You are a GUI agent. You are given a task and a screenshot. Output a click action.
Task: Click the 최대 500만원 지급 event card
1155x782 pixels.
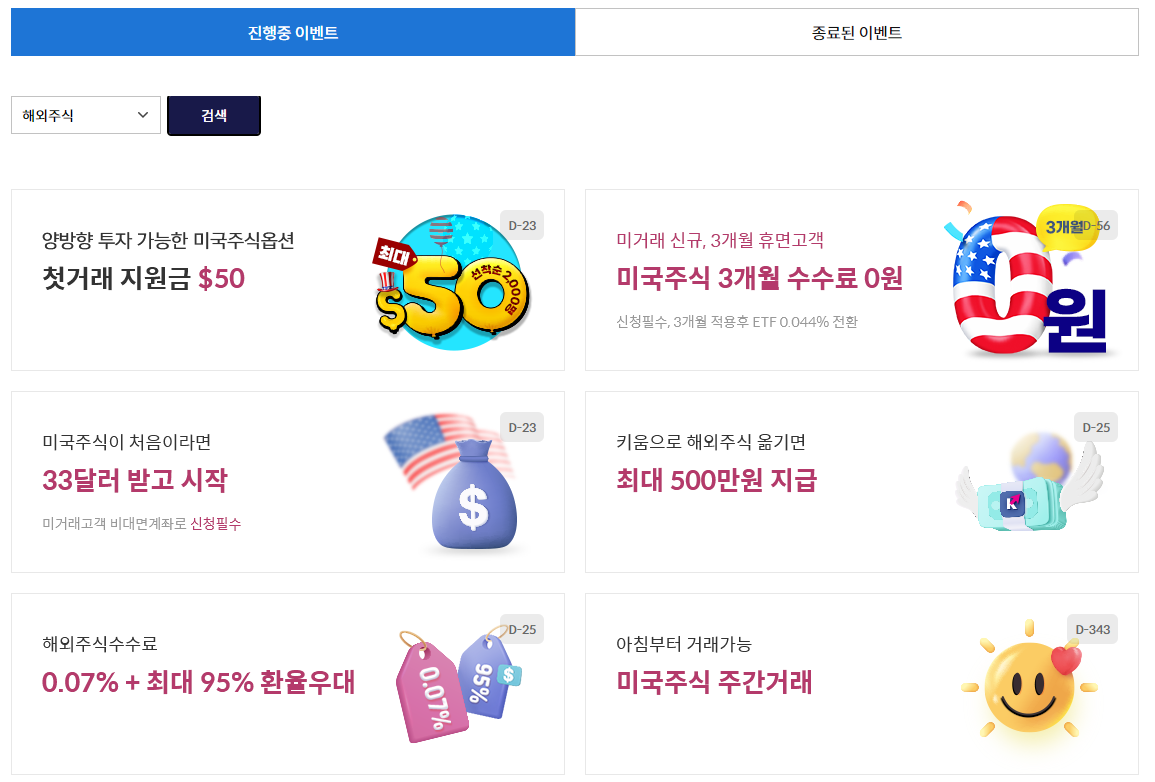click(860, 481)
